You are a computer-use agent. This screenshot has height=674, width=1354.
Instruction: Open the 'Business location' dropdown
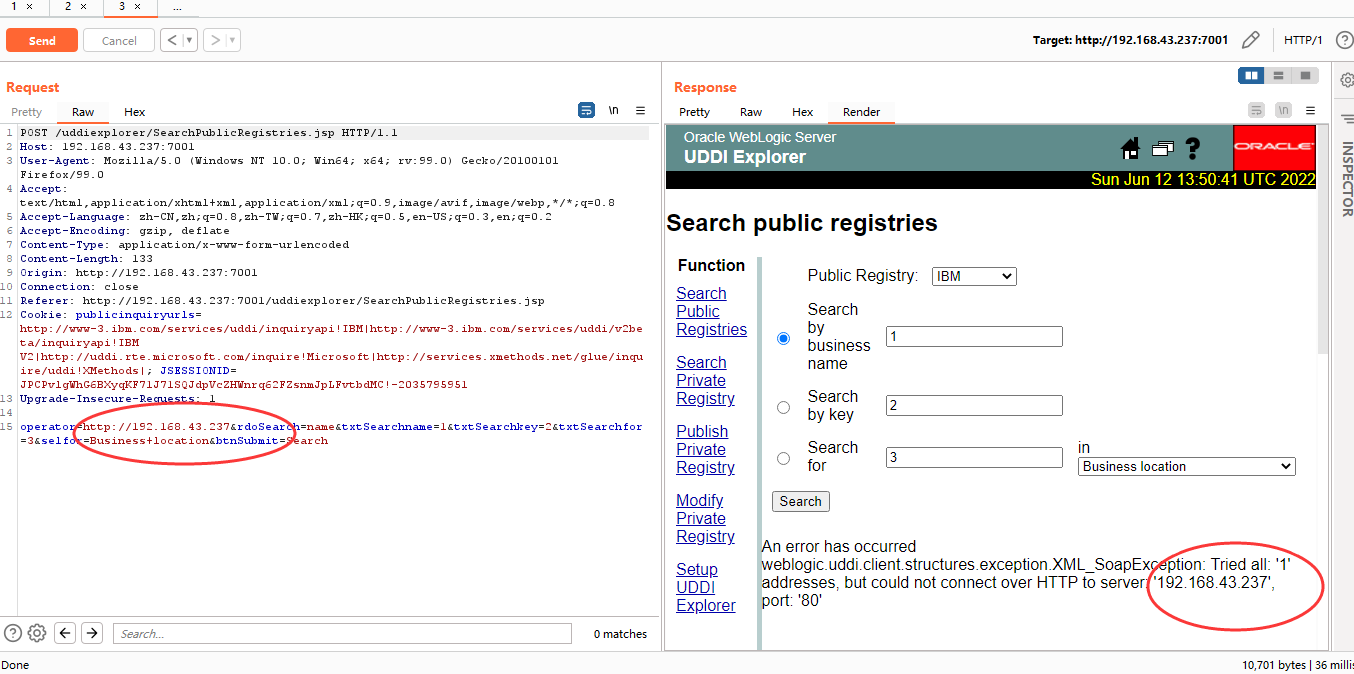1187,466
